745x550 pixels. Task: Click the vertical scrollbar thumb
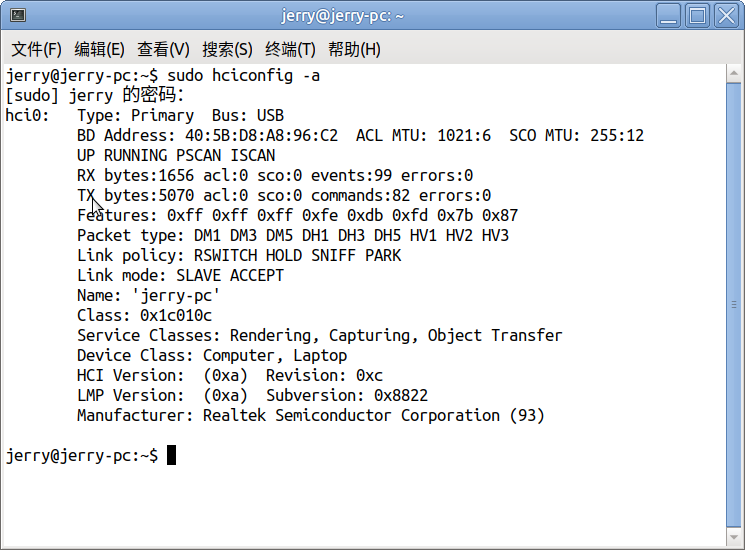pos(733,305)
